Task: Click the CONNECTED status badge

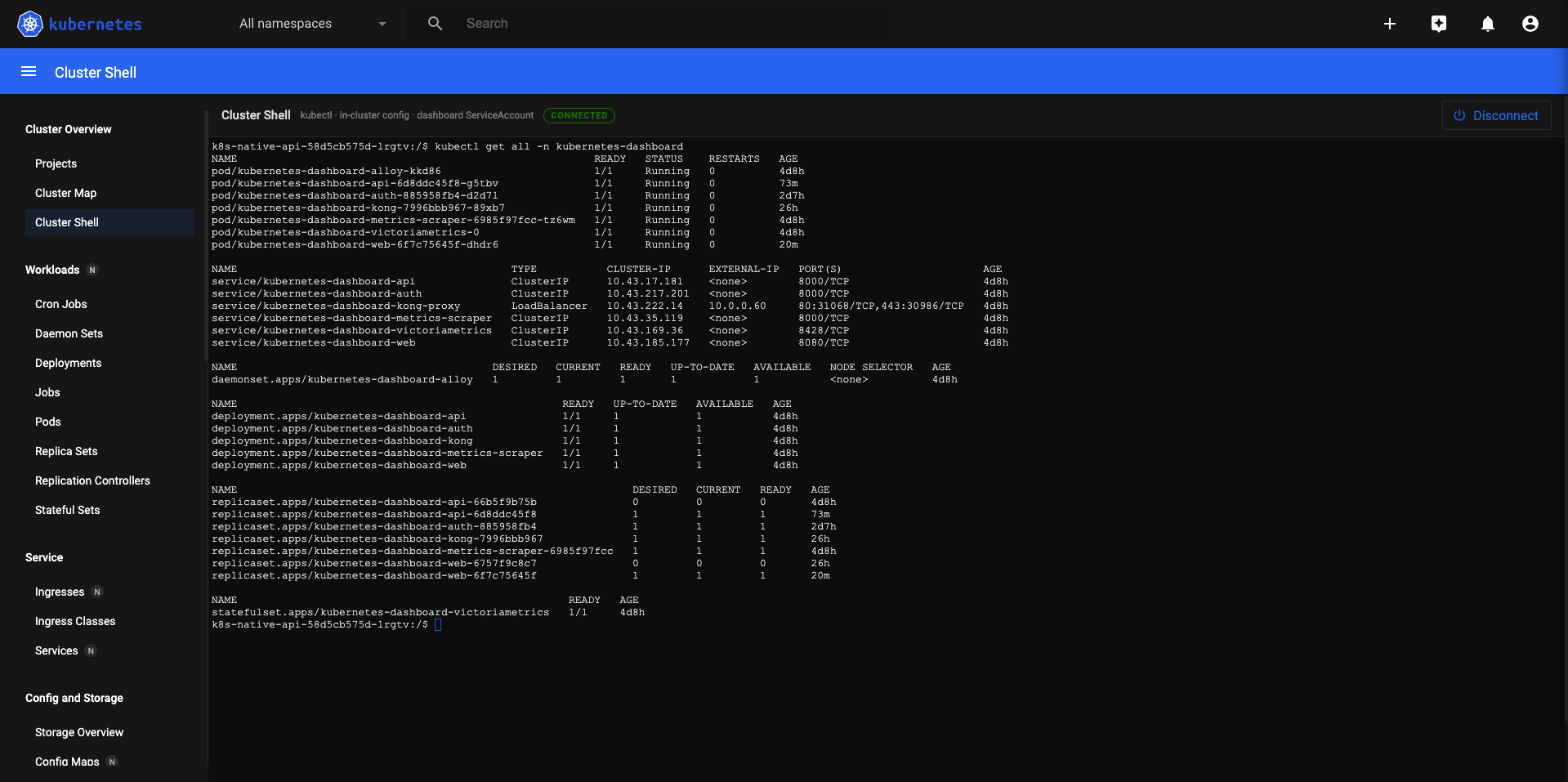Action: [x=579, y=115]
